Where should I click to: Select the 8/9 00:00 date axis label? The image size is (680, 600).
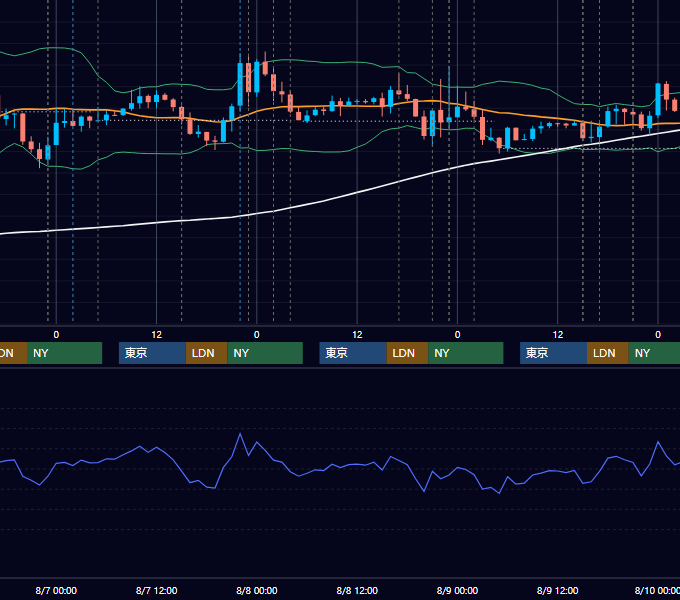[457, 590]
